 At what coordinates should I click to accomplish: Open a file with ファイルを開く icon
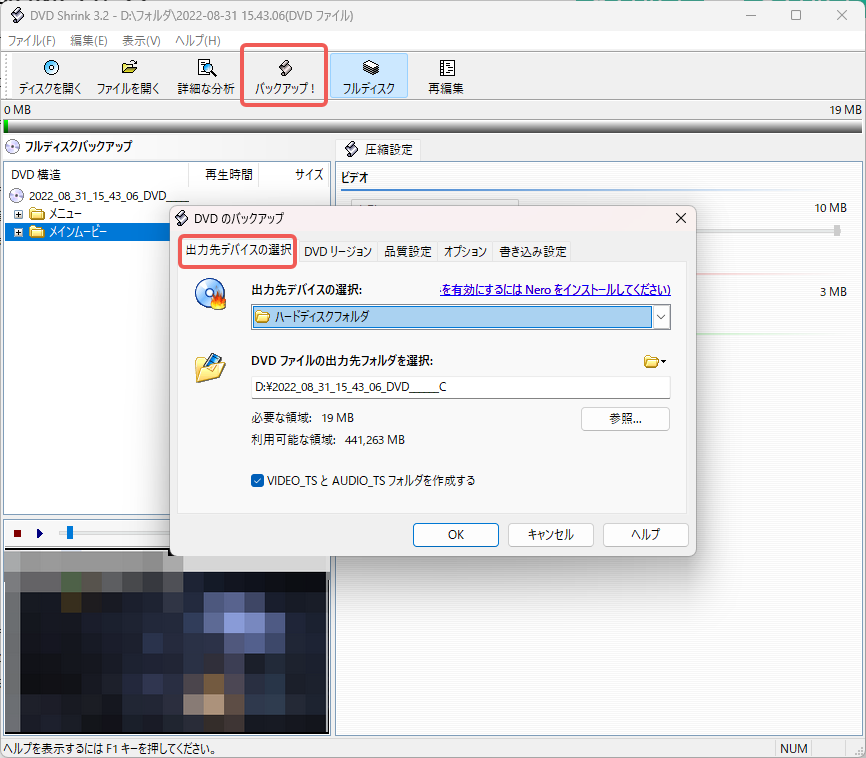coord(128,75)
